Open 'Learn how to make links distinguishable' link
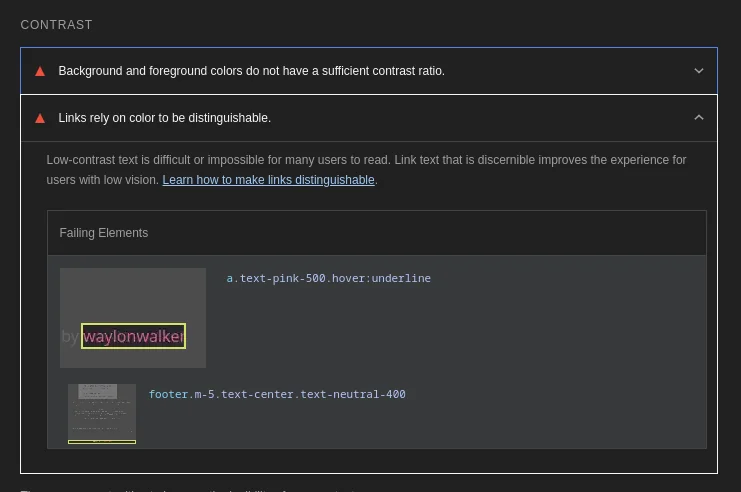Image resolution: width=741 pixels, height=492 pixels. (x=268, y=180)
